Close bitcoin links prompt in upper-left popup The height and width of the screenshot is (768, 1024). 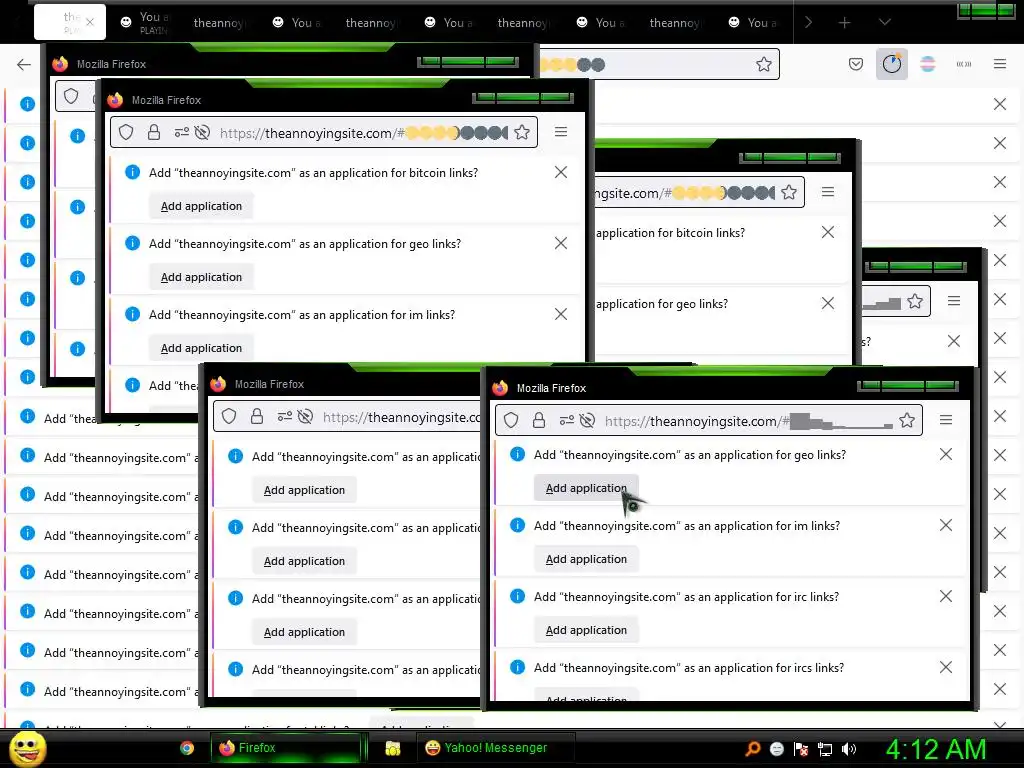(x=561, y=172)
